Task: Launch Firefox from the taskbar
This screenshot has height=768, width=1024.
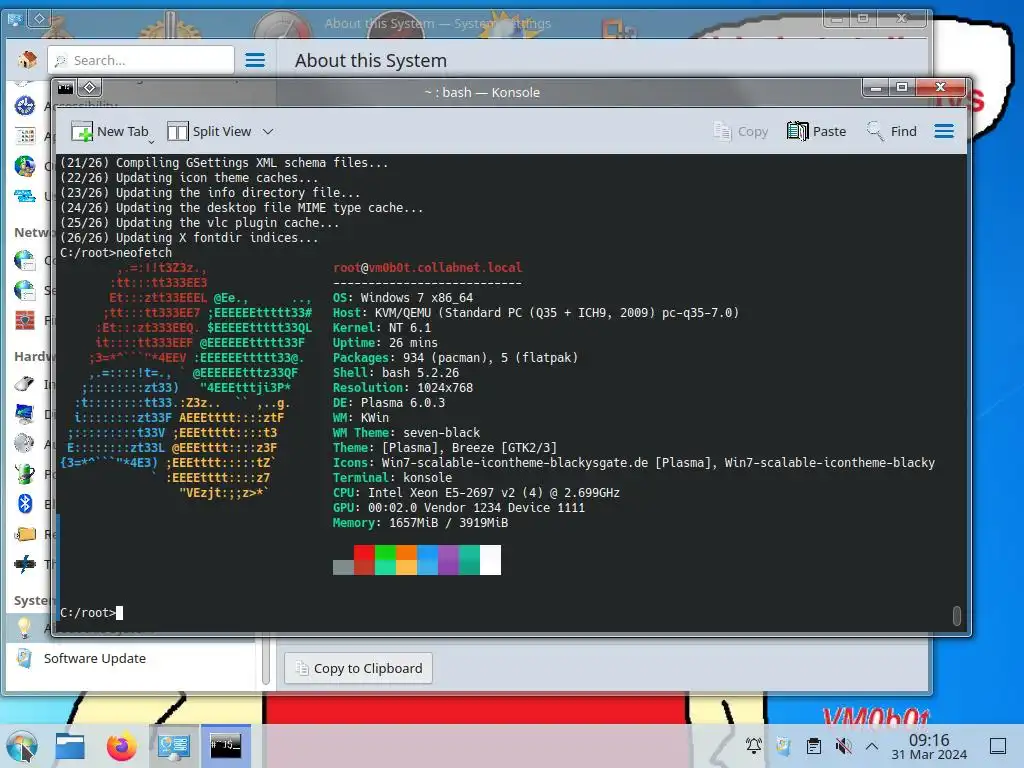Action: coord(121,746)
